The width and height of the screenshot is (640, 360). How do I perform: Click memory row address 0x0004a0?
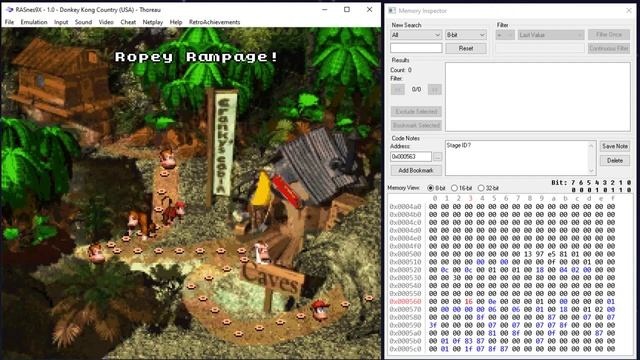point(405,207)
